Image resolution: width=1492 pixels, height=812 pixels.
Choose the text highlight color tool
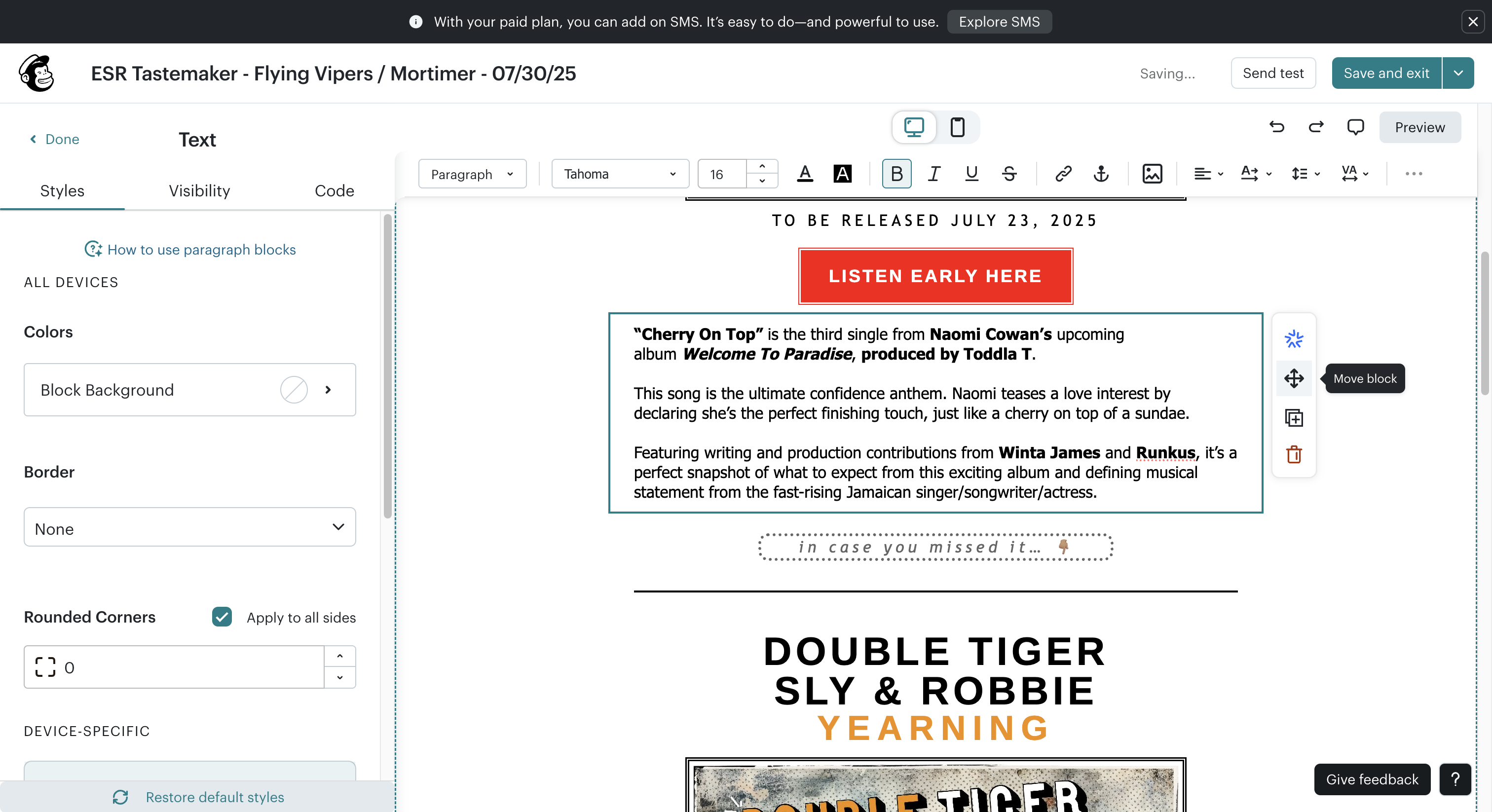click(x=843, y=174)
